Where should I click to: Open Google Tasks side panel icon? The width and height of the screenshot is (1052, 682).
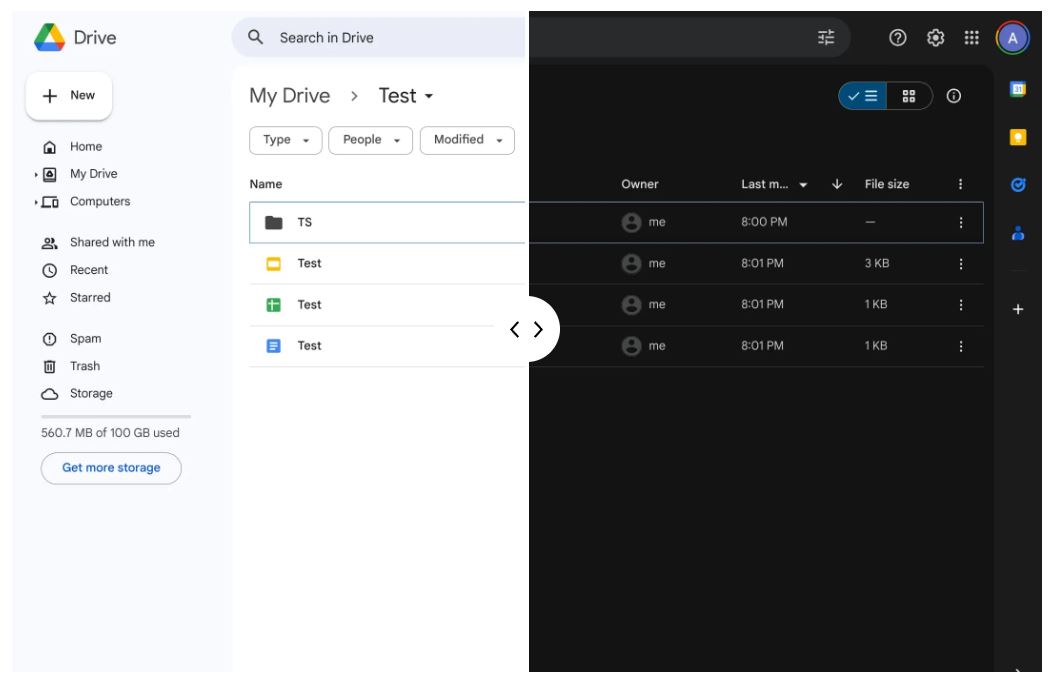click(x=1018, y=185)
